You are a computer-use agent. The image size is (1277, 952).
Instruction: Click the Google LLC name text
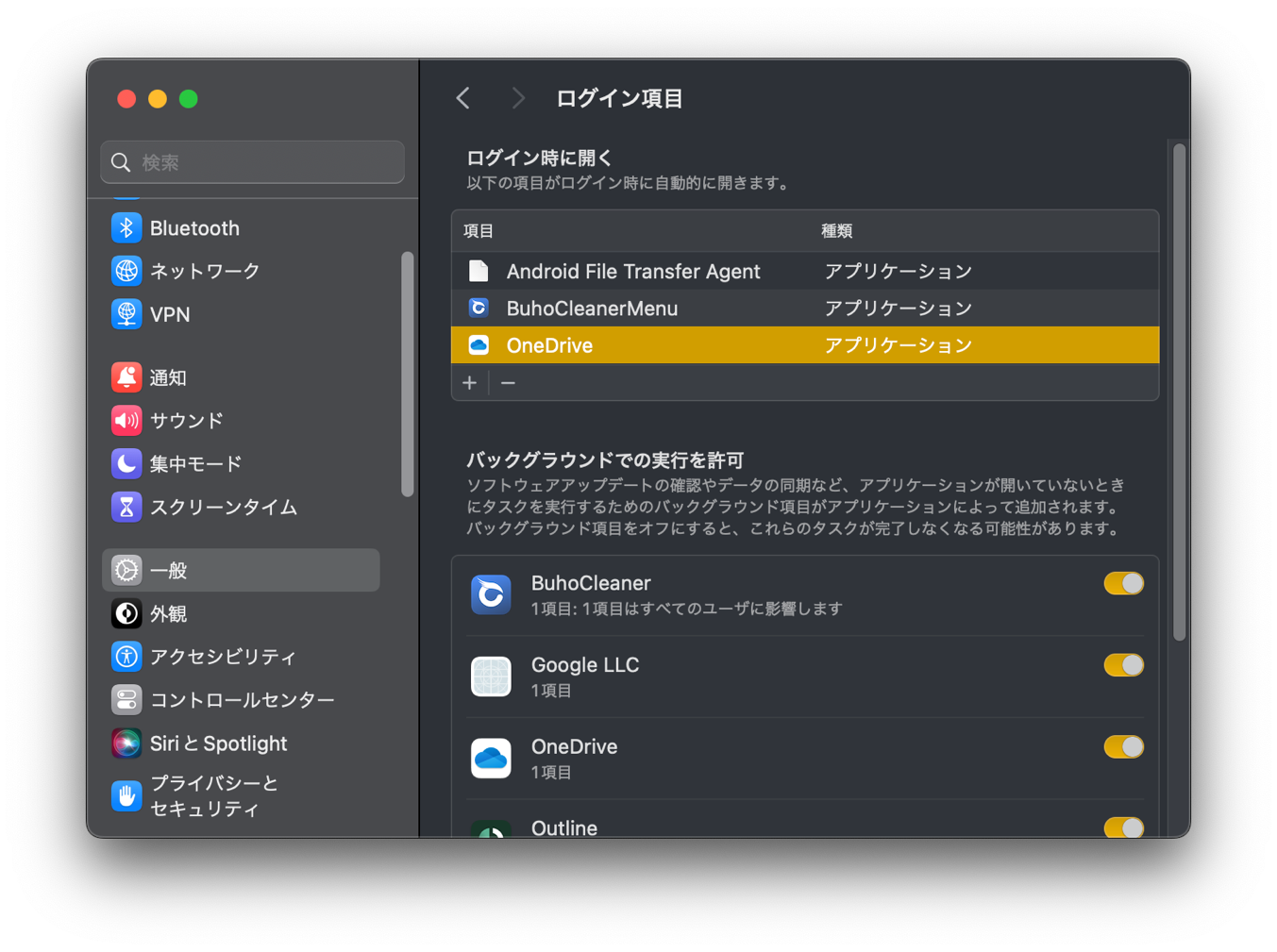click(585, 665)
